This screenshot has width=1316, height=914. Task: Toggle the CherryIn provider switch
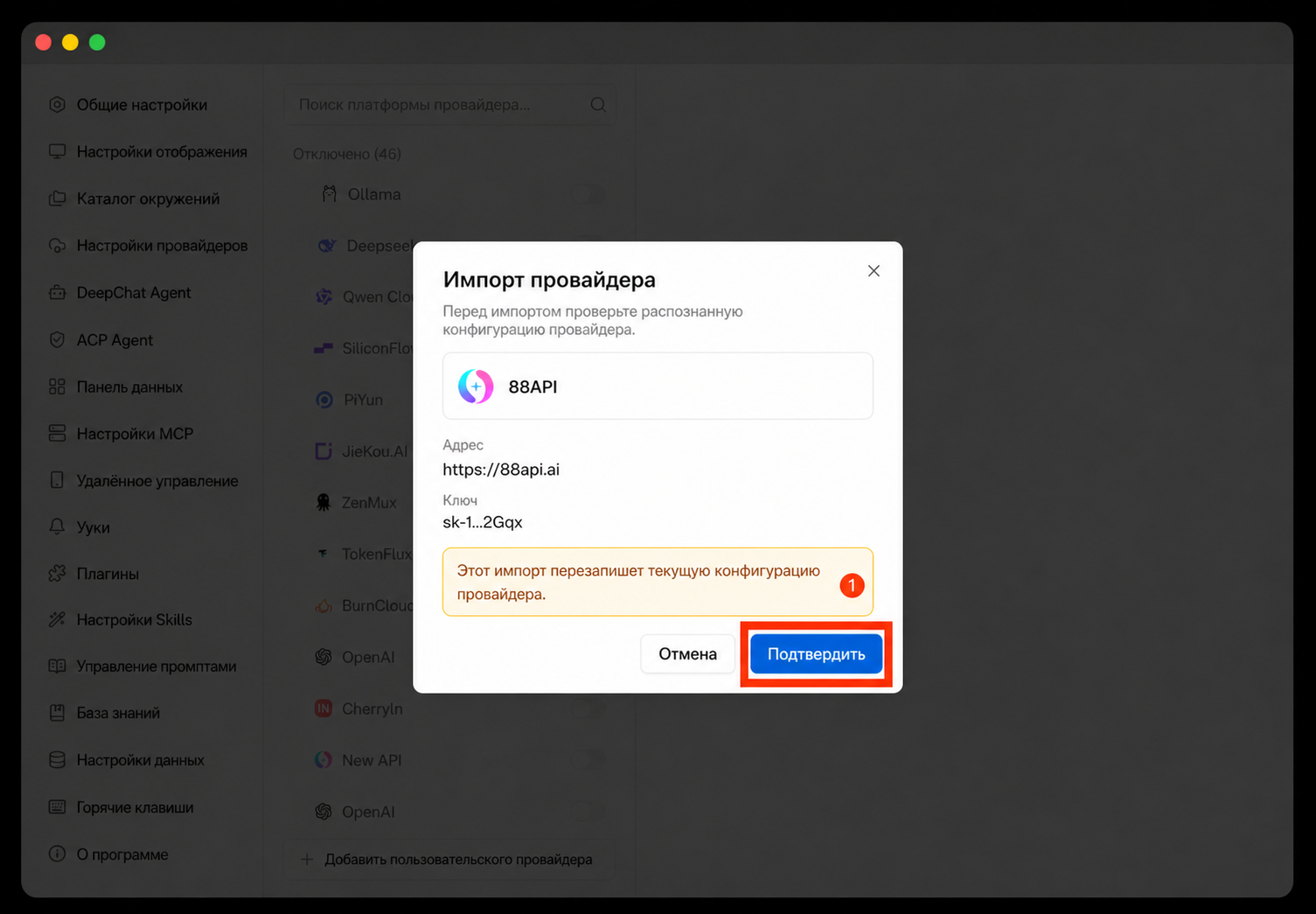coord(588,708)
